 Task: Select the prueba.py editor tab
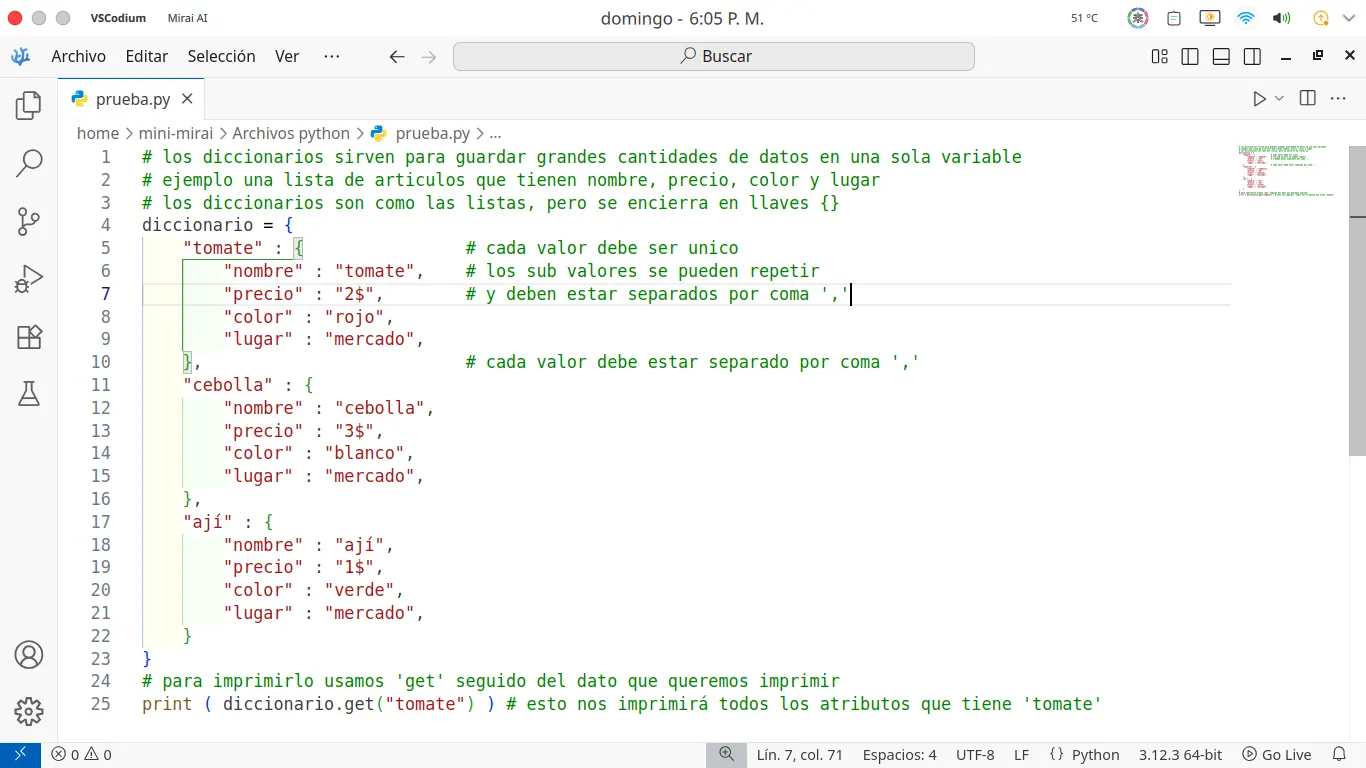tap(131, 99)
